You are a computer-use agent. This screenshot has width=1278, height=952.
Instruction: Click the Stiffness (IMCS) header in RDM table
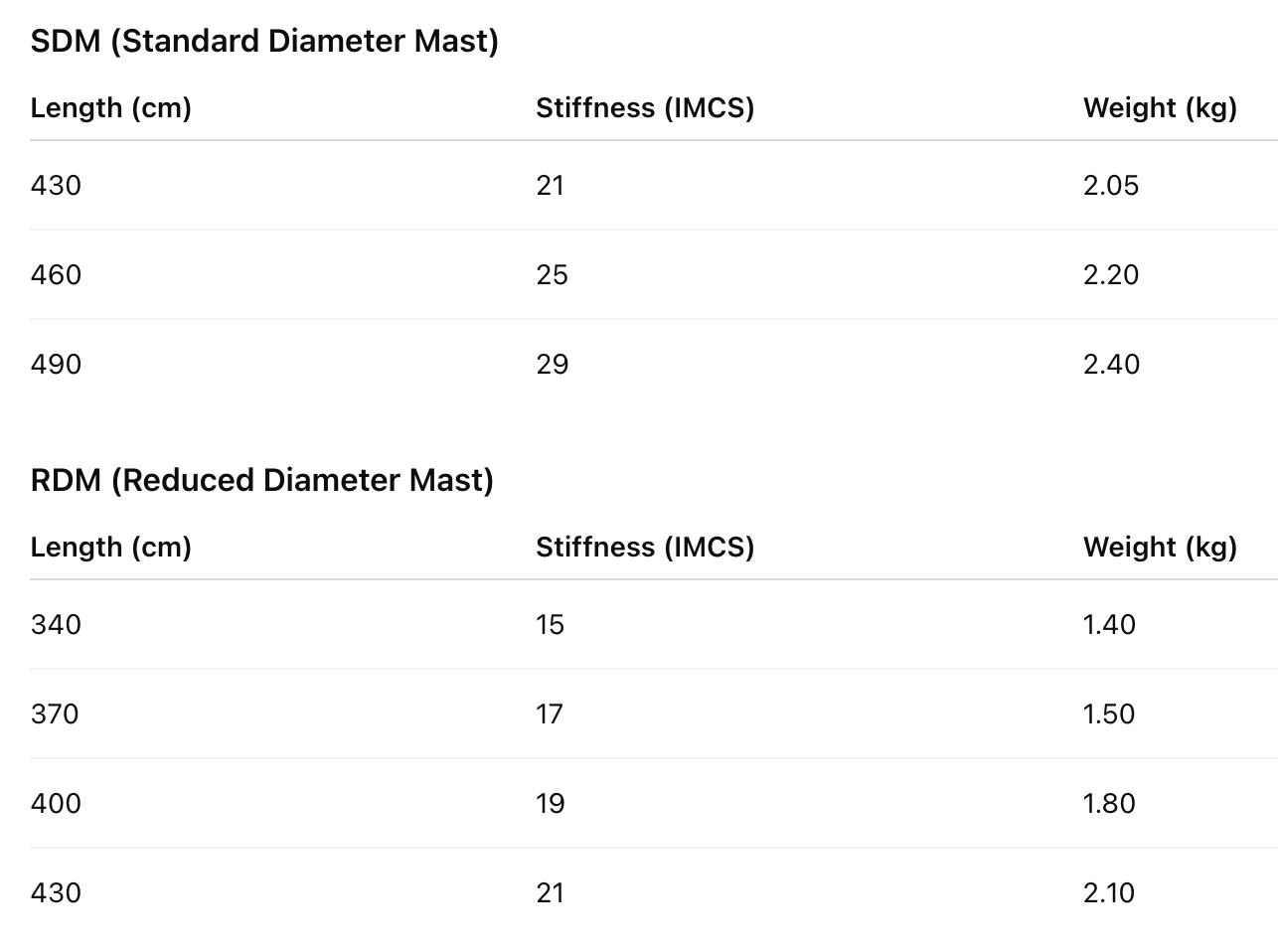tap(645, 547)
